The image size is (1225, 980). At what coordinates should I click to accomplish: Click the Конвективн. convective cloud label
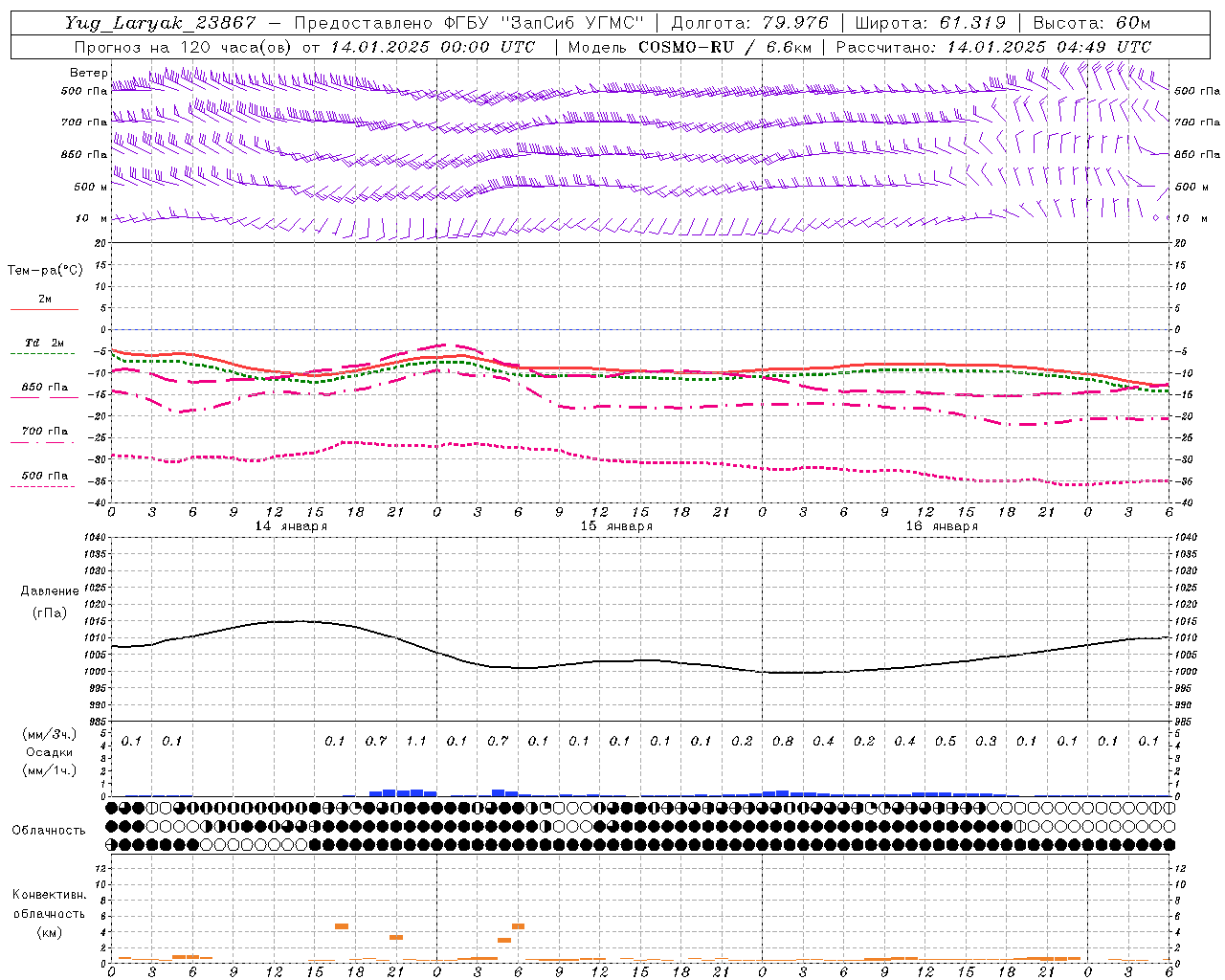tap(49, 895)
